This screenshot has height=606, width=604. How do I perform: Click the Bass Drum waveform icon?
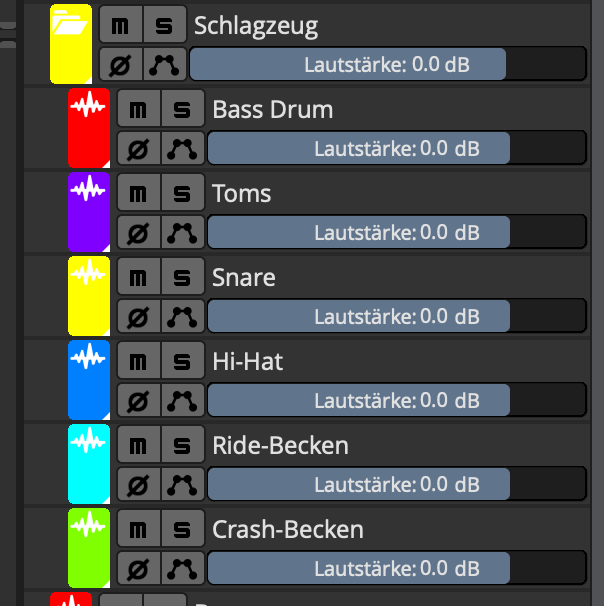pos(89,107)
